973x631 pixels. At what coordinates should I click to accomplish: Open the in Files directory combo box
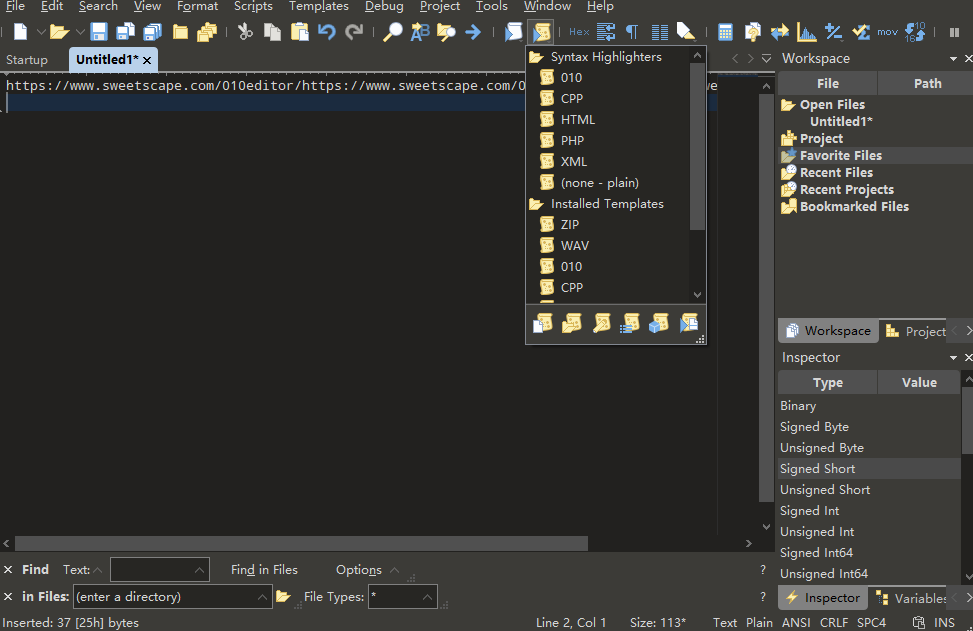(x=173, y=597)
